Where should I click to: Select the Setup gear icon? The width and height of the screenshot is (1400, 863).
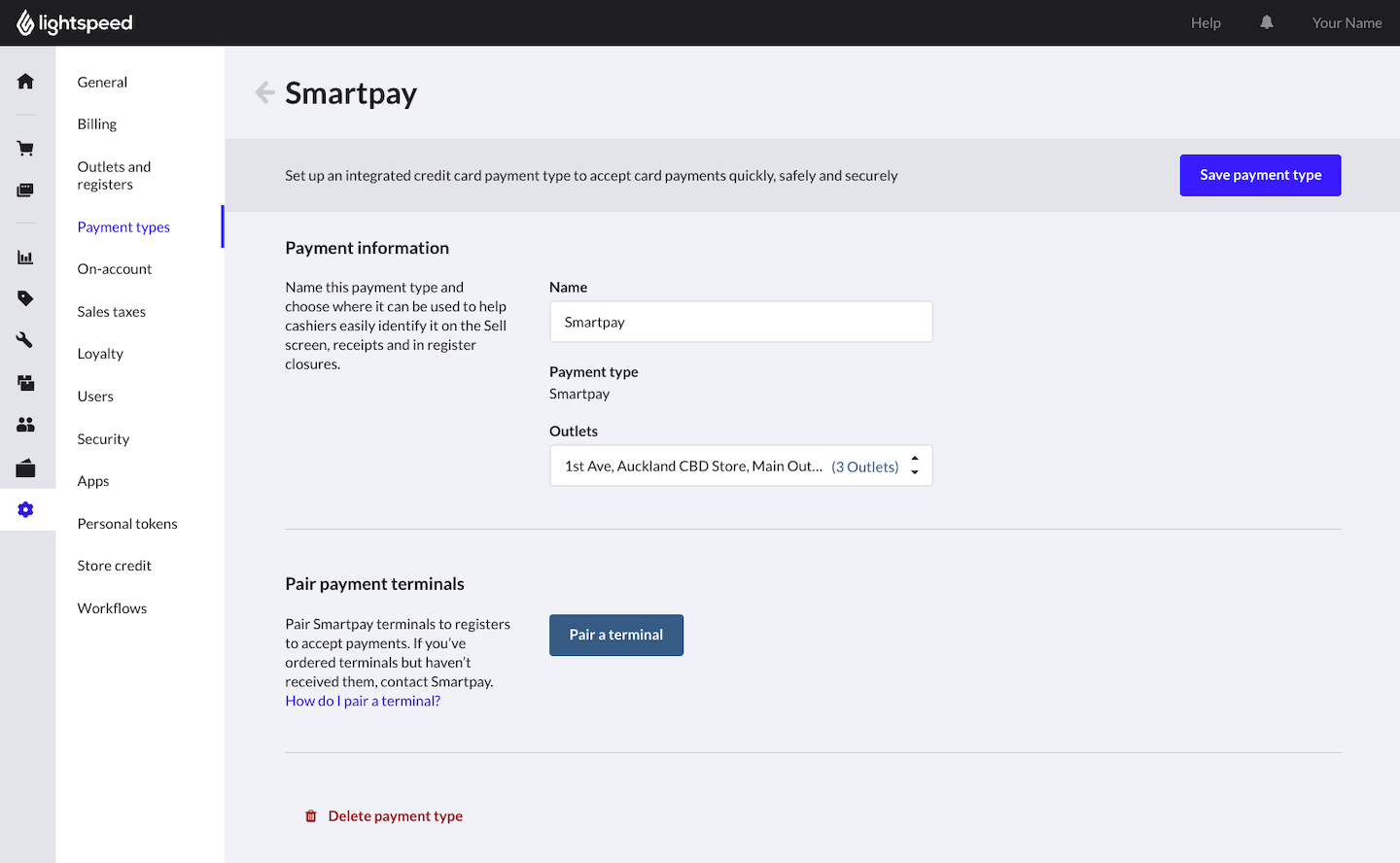click(25, 509)
